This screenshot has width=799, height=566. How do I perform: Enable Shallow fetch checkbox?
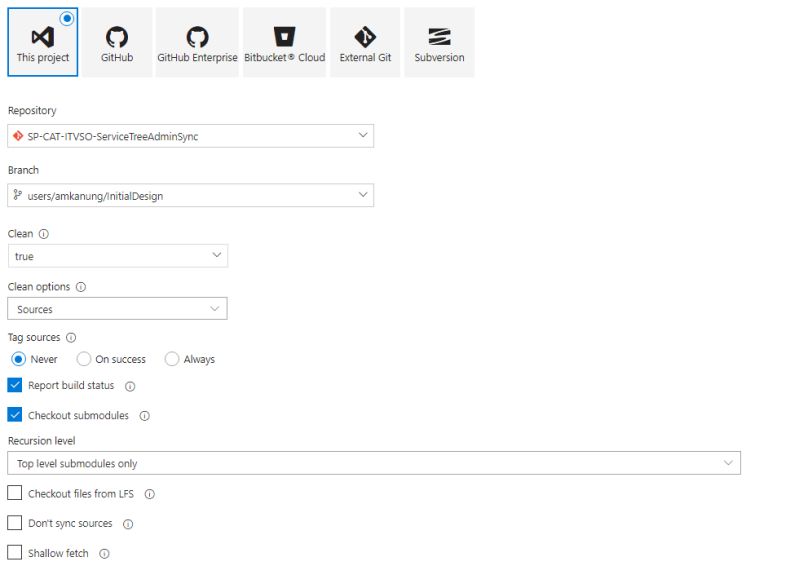(x=15, y=553)
